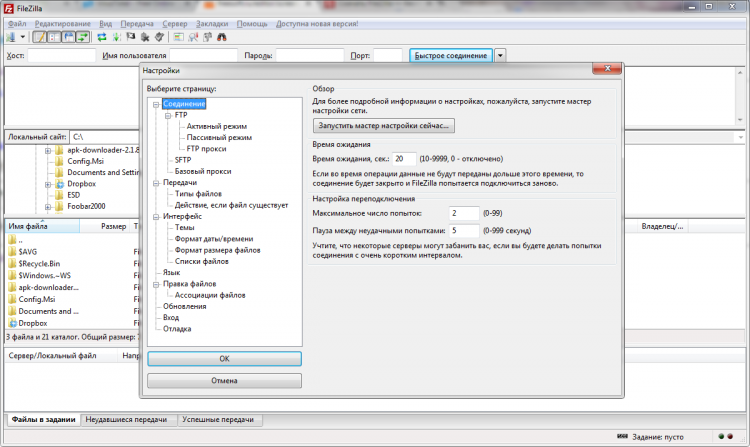
Task: Open the Вид menu
Action: click(x=106, y=24)
